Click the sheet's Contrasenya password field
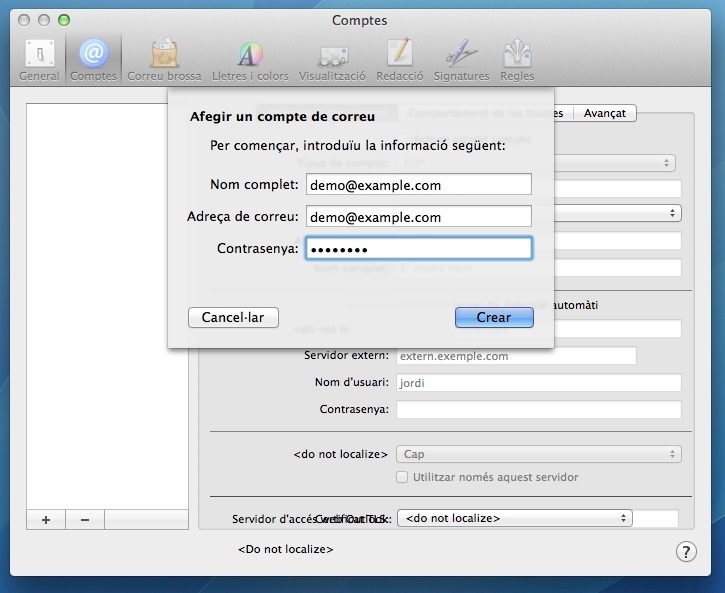725x593 pixels. [x=418, y=249]
